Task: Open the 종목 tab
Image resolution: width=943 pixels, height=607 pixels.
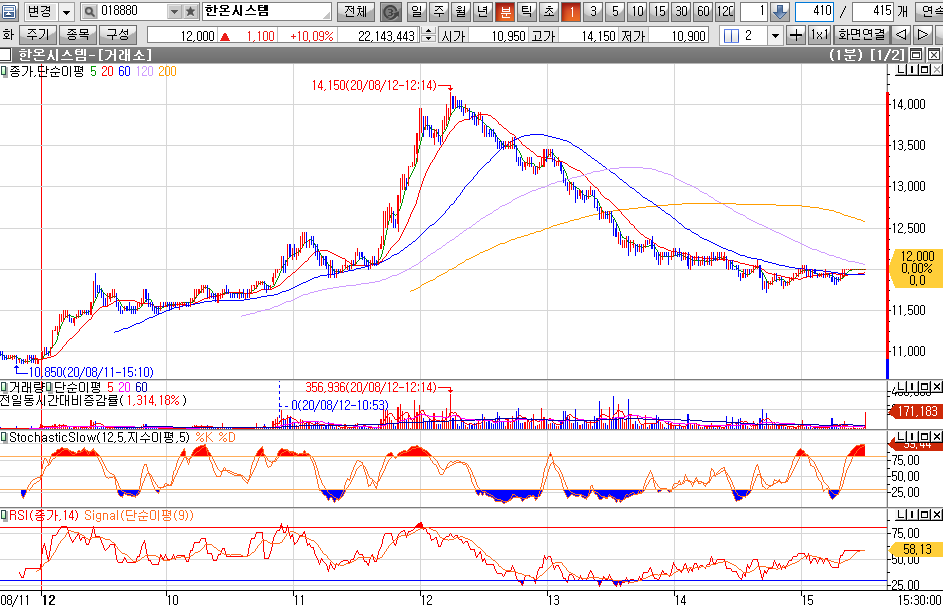Action: coord(78,35)
